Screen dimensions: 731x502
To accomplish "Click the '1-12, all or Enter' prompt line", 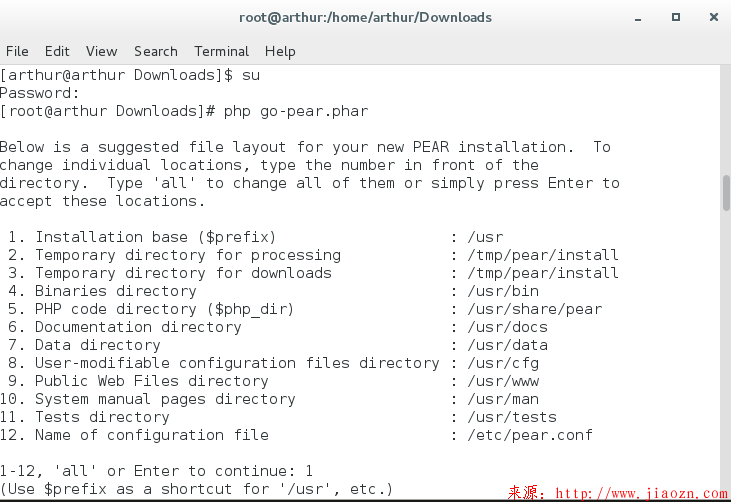I will 155,471.
